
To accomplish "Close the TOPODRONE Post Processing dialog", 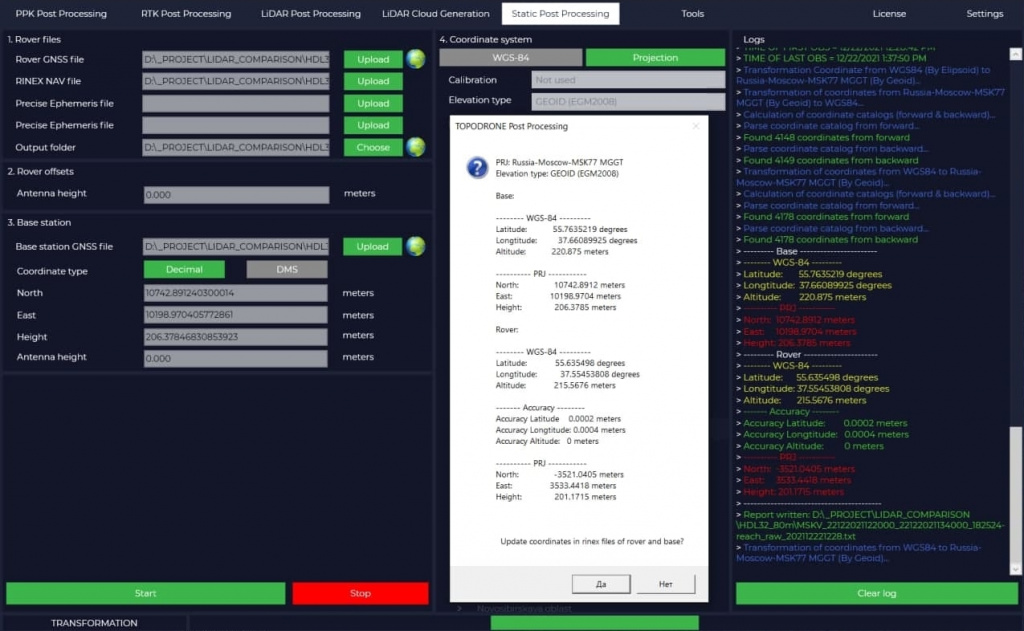I will (696, 126).
